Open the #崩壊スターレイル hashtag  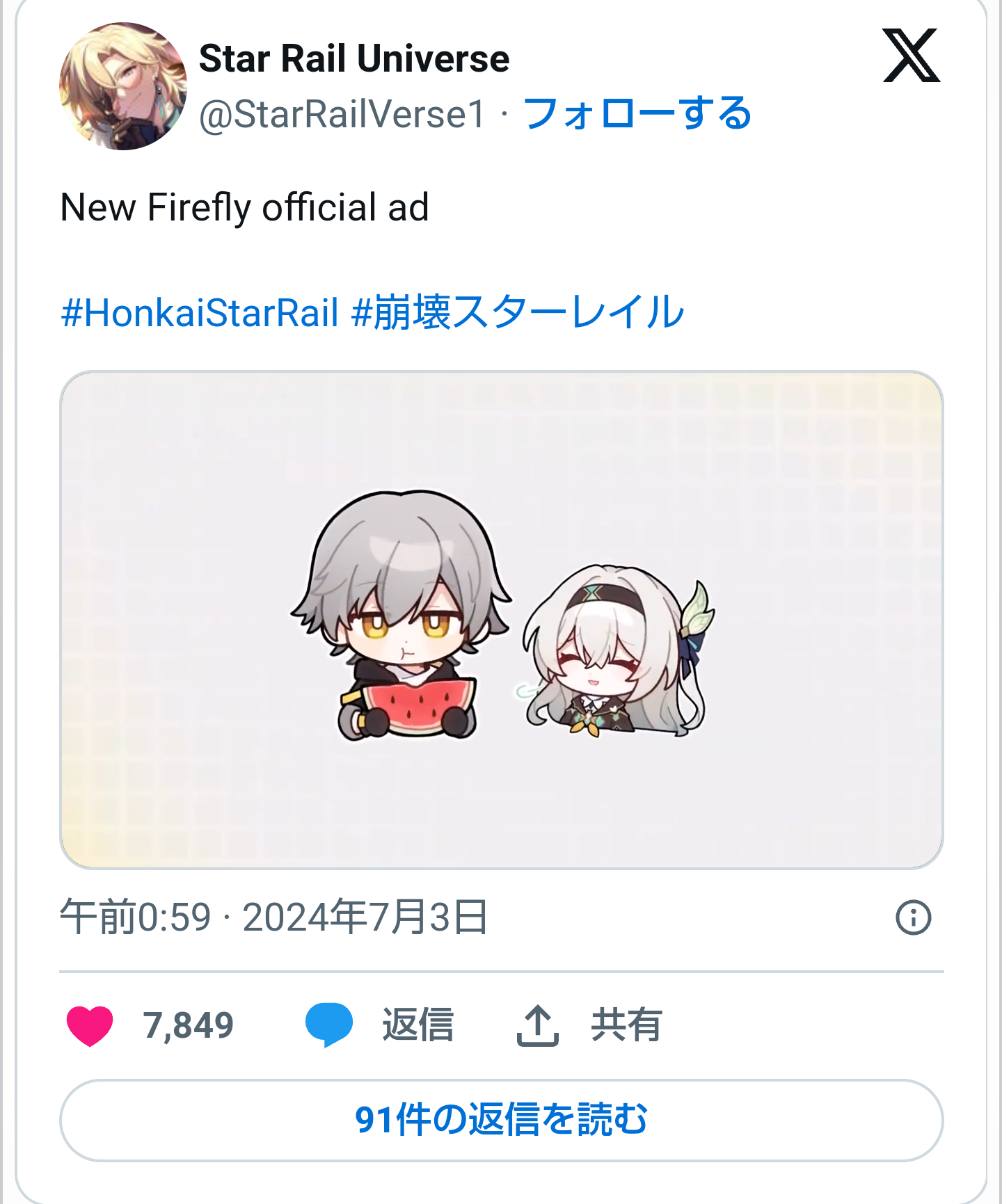[x=518, y=312]
